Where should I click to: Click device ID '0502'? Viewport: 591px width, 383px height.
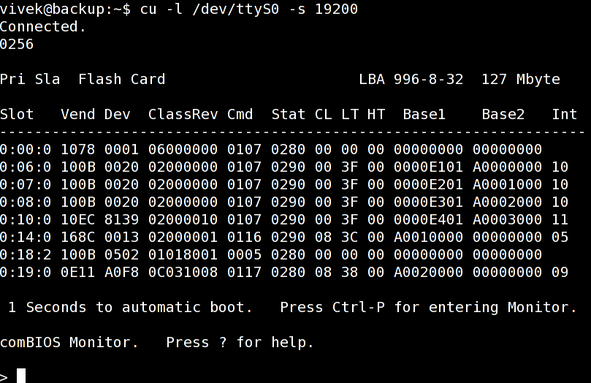click(x=122, y=255)
